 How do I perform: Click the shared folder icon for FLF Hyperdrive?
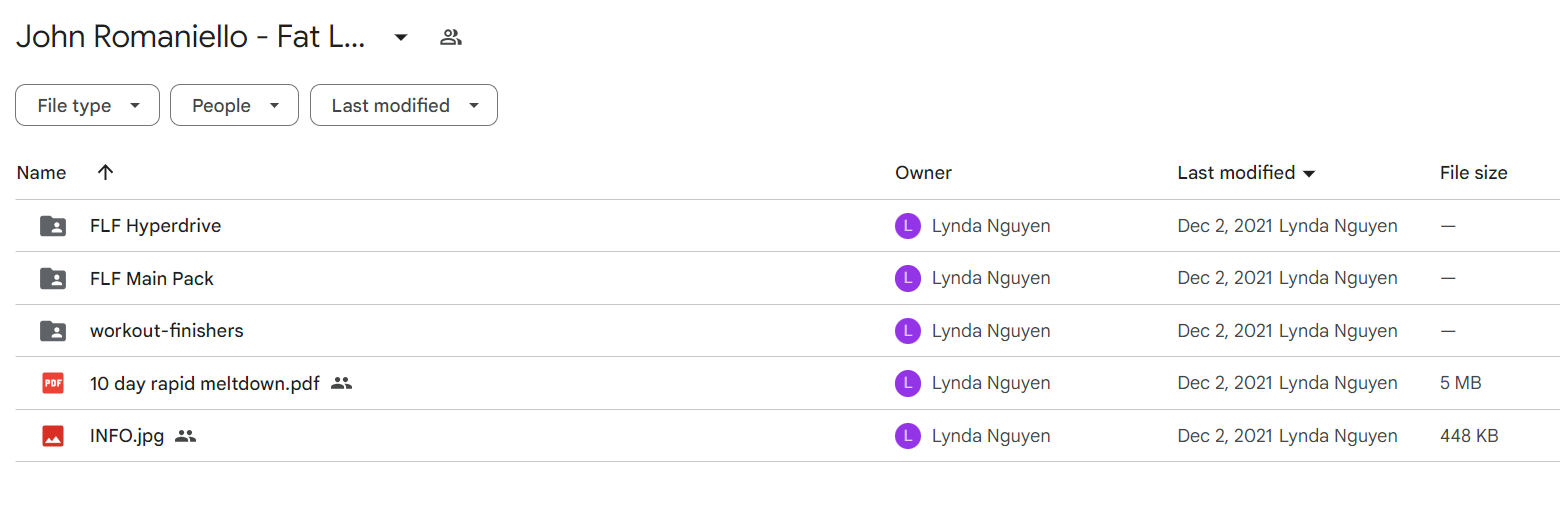[x=53, y=226]
